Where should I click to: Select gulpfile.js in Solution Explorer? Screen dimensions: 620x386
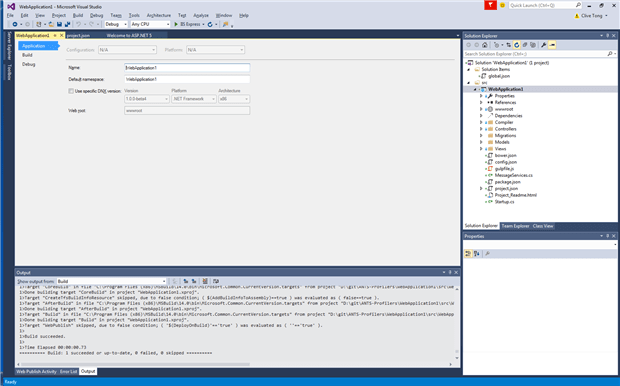point(504,168)
